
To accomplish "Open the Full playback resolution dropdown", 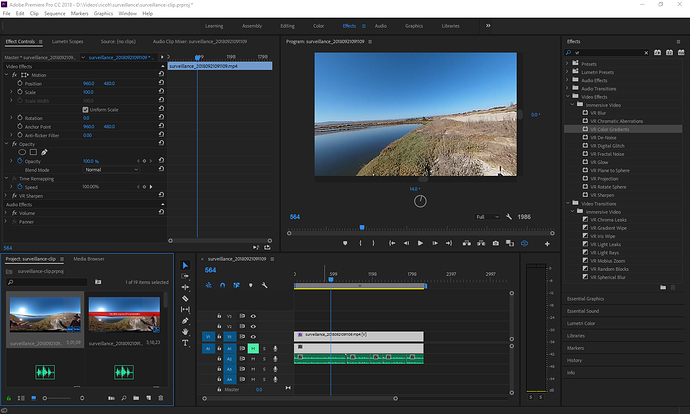I will tap(486, 216).
